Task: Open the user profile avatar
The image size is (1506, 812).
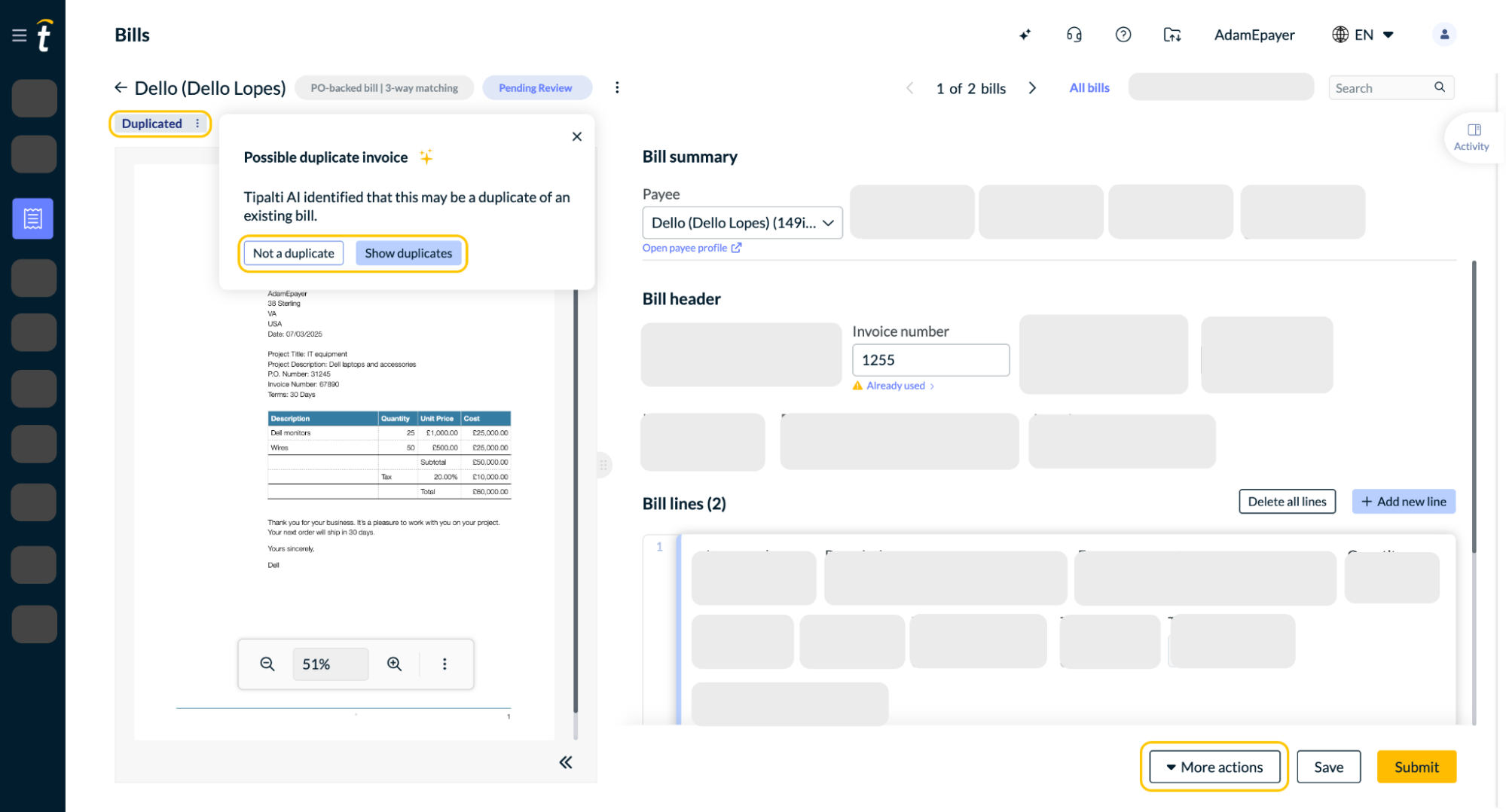Action: coord(1444,35)
